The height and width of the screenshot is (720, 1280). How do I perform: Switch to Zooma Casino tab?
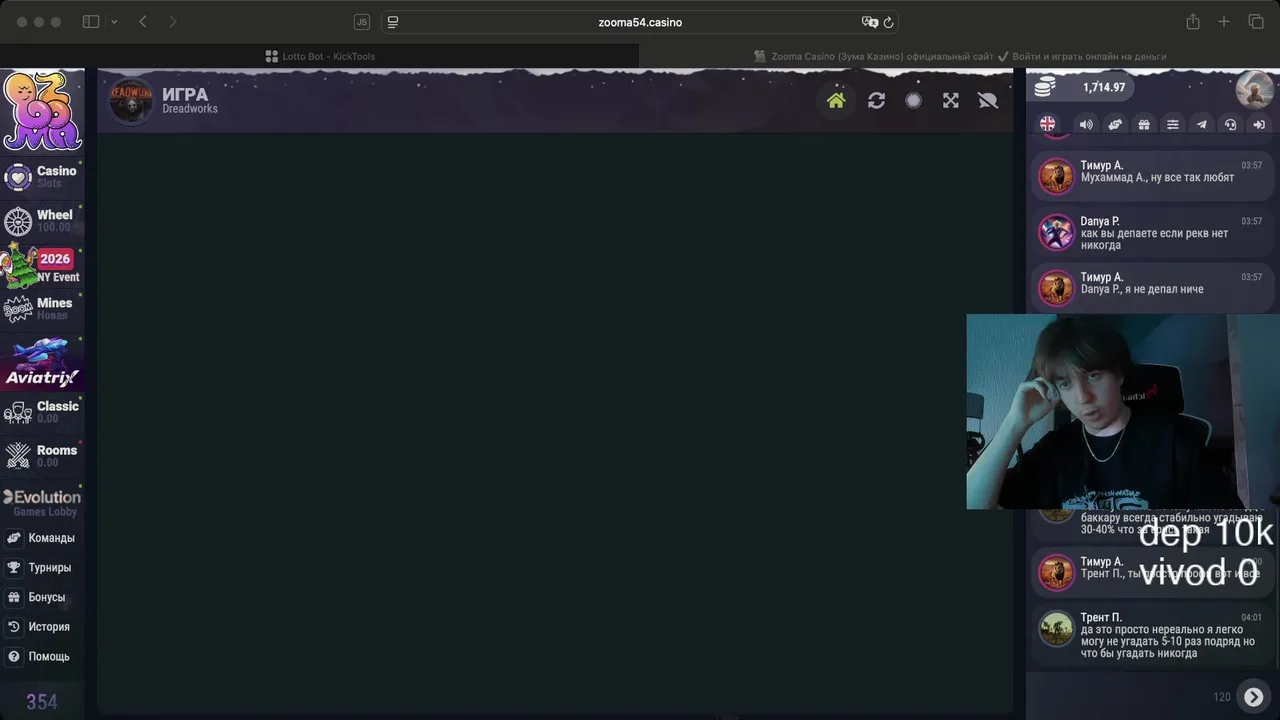pyautogui.click(x=960, y=56)
